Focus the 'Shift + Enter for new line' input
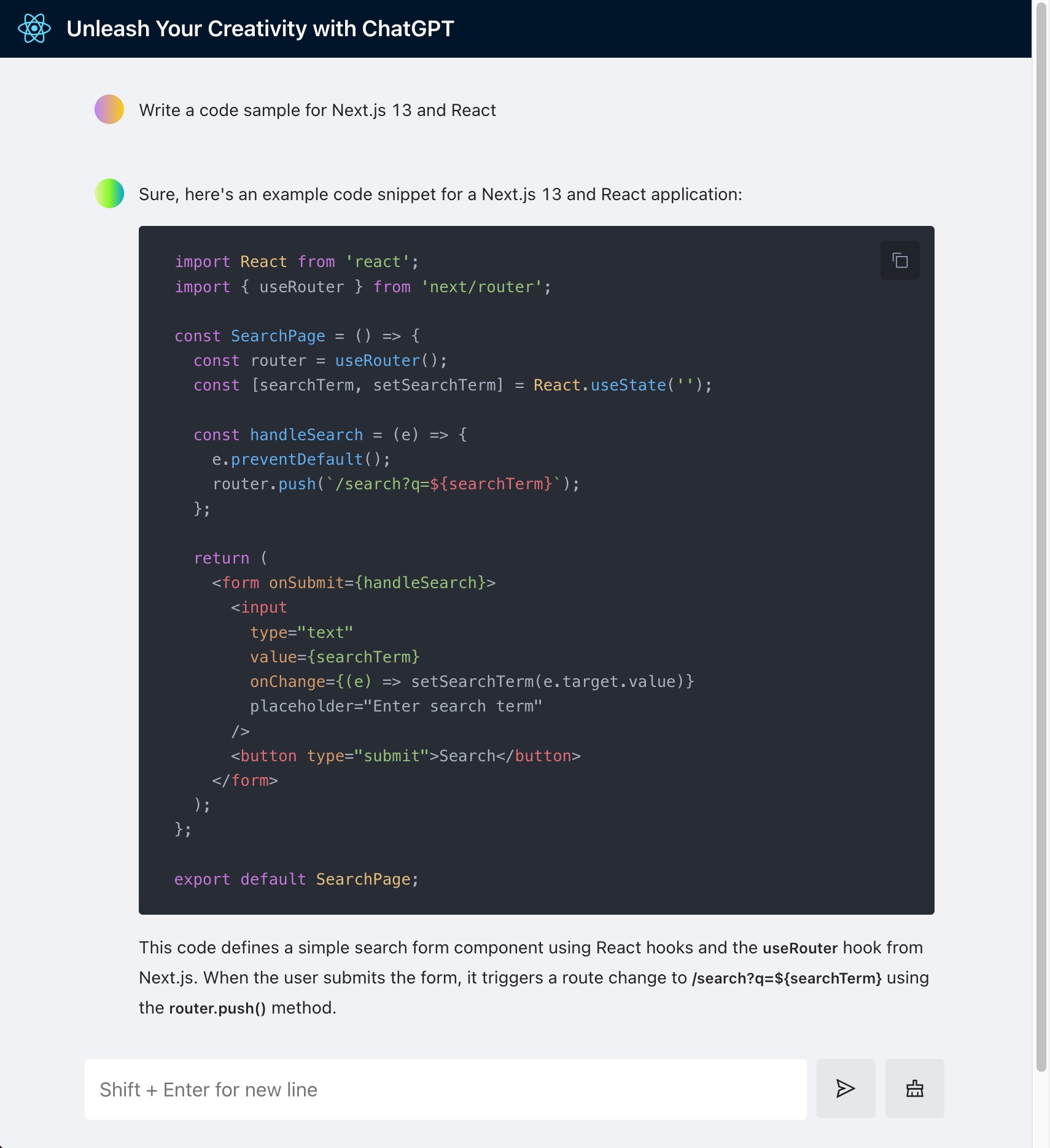Screen dimensions: 1050x1148 (445, 1089)
